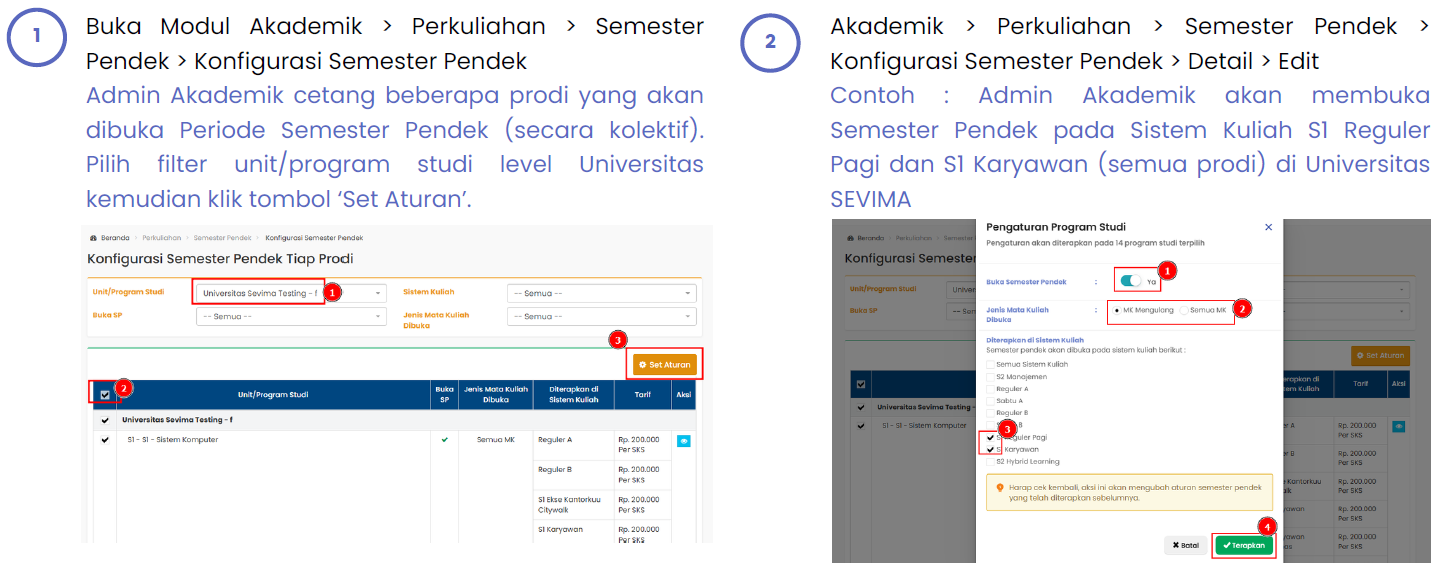Check the select-all checkbox in table header

(105, 394)
